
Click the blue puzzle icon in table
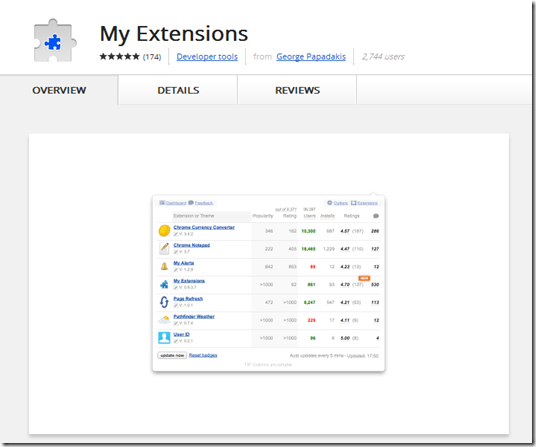(x=164, y=284)
